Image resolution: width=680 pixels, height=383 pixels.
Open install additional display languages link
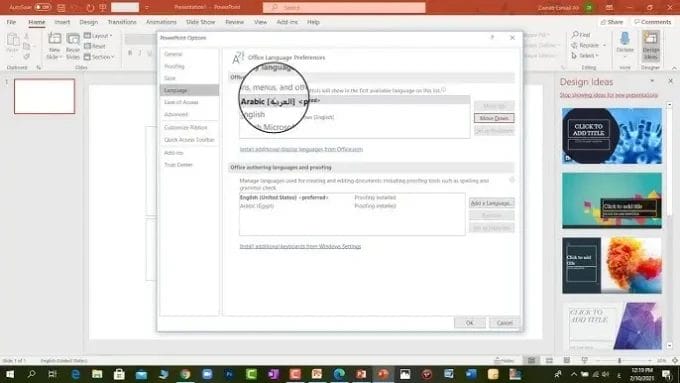[301, 149]
